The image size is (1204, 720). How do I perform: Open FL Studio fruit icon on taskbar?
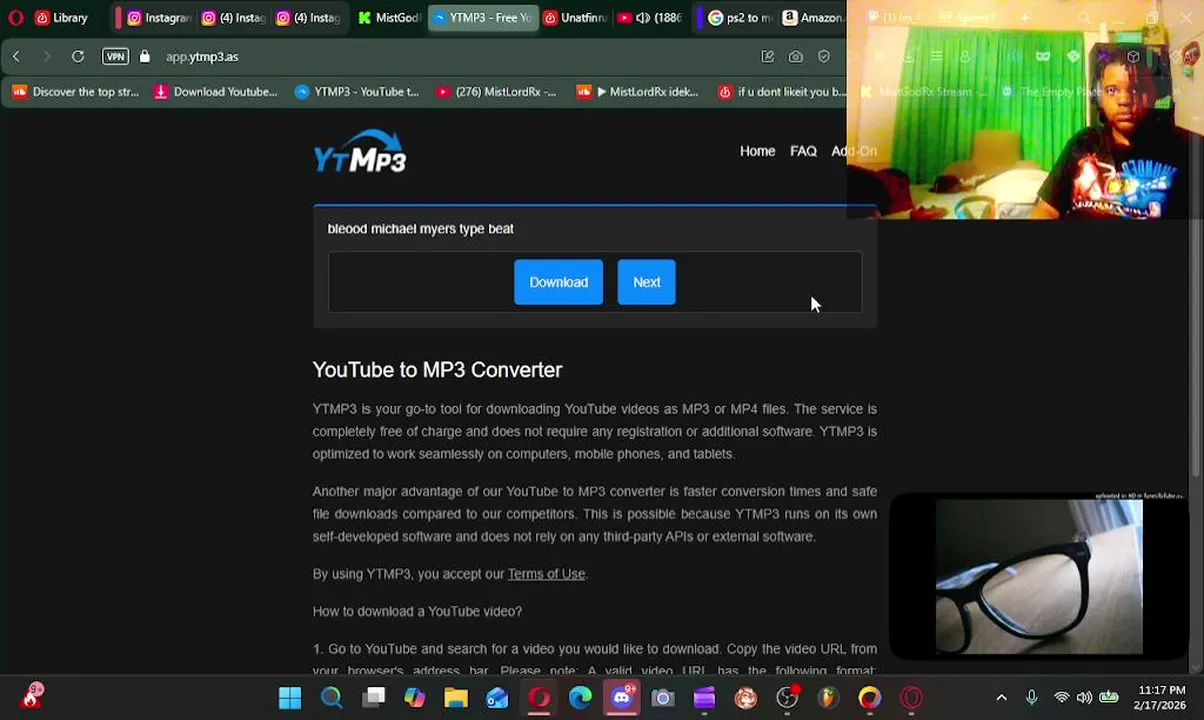coord(828,698)
